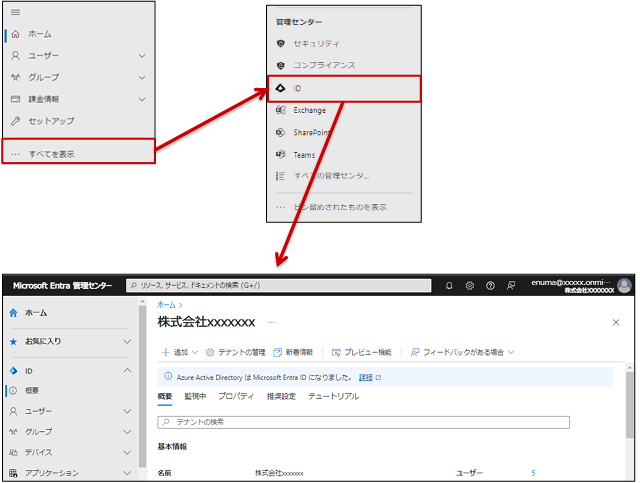Viewport: 640px width, 483px height.
Task: Close the tenant overview blade
Action: [x=616, y=323]
